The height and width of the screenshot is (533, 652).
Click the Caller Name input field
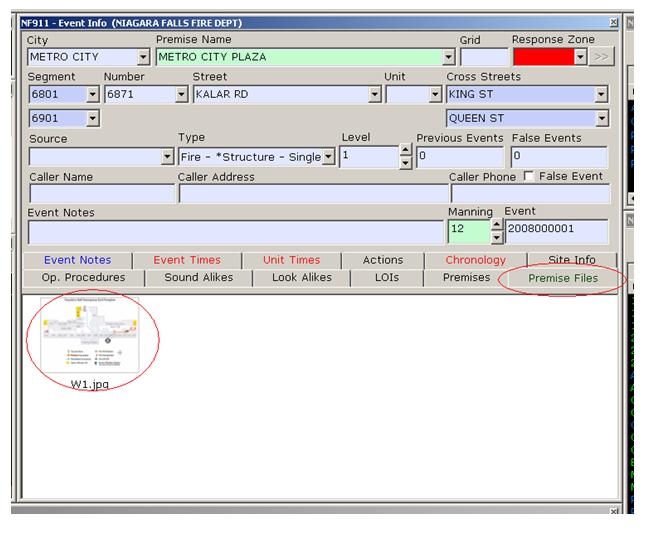[x=101, y=194]
